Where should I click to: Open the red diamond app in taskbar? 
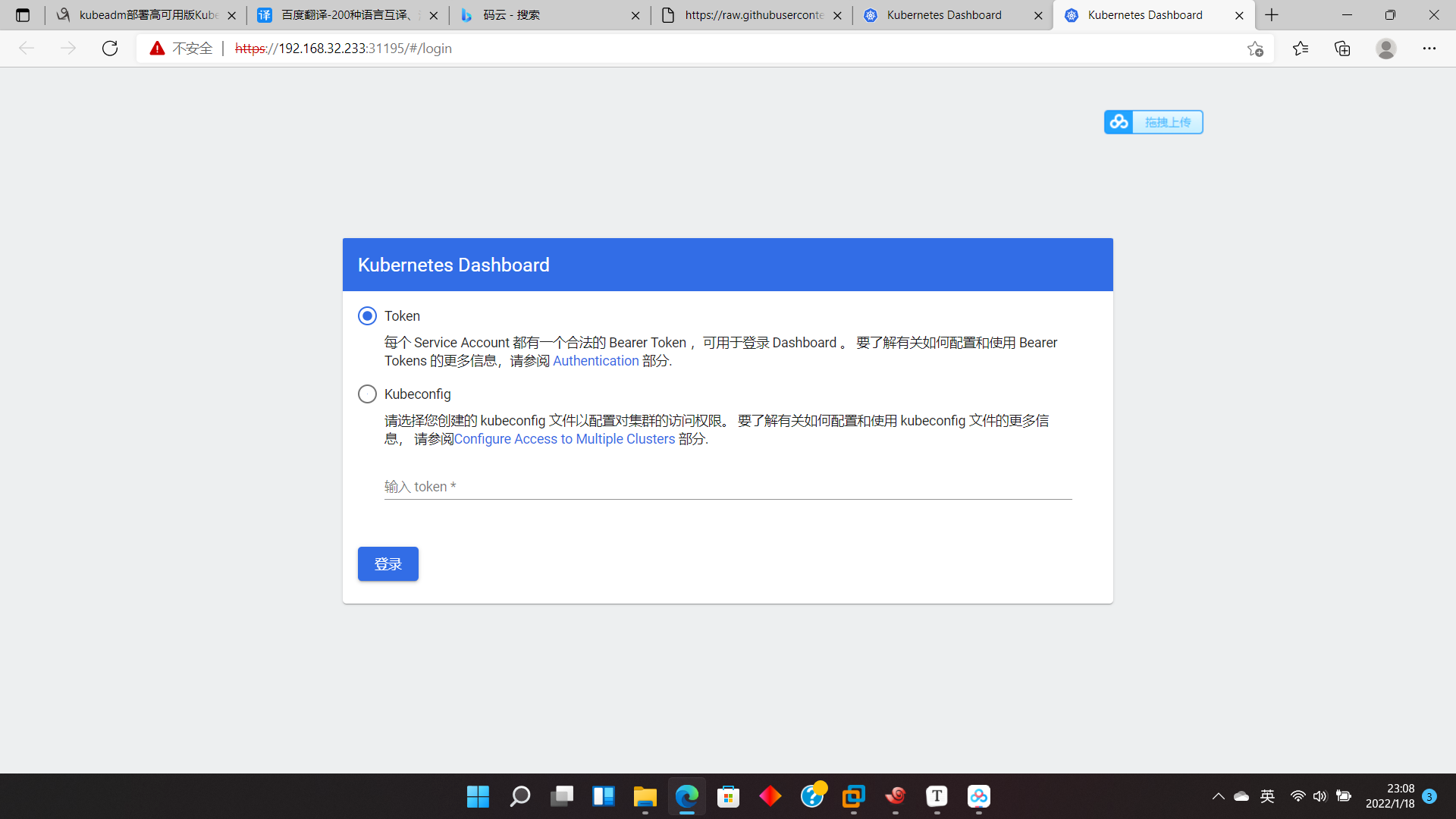click(x=770, y=796)
